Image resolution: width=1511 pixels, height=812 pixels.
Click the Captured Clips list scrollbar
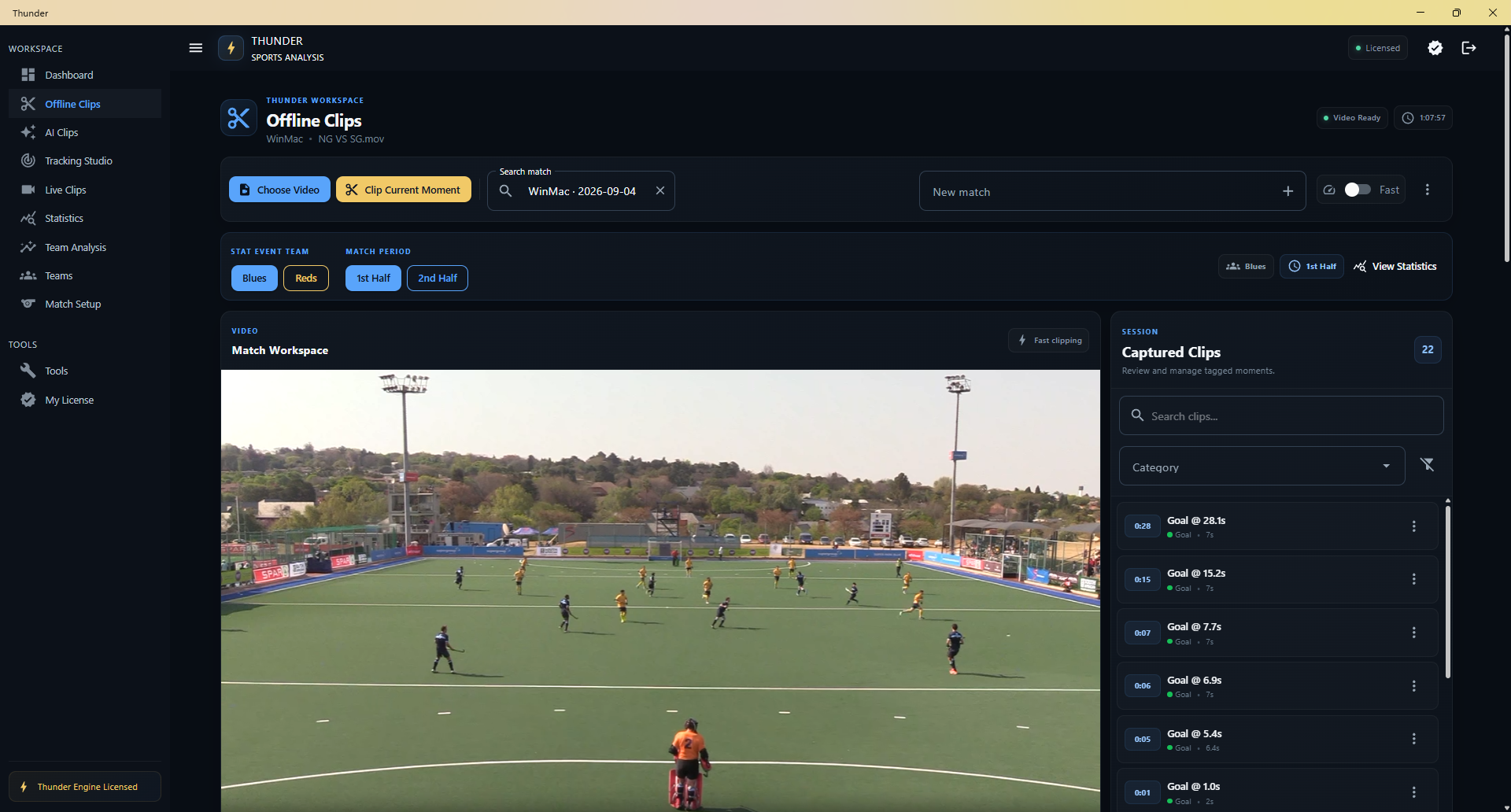(x=1447, y=590)
